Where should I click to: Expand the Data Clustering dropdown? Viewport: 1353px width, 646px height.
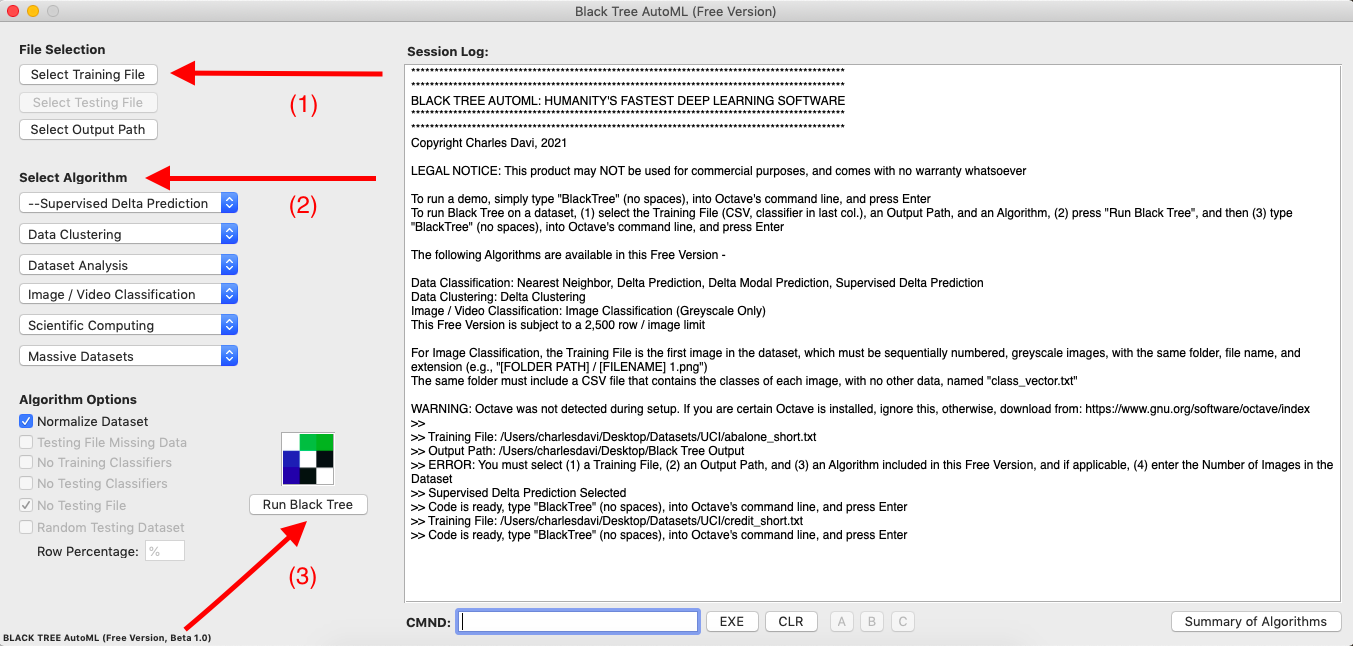(128, 234)
